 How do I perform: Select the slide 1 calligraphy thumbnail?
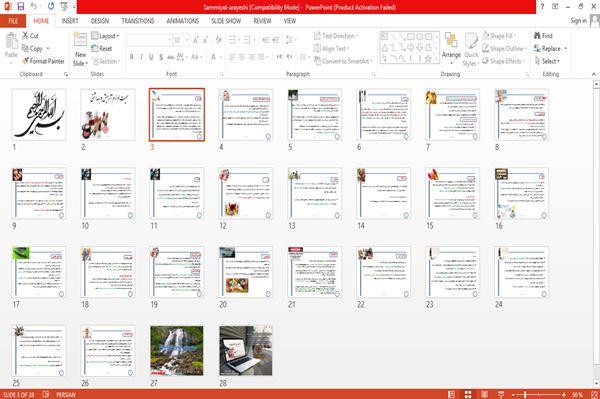click(39, 114)
